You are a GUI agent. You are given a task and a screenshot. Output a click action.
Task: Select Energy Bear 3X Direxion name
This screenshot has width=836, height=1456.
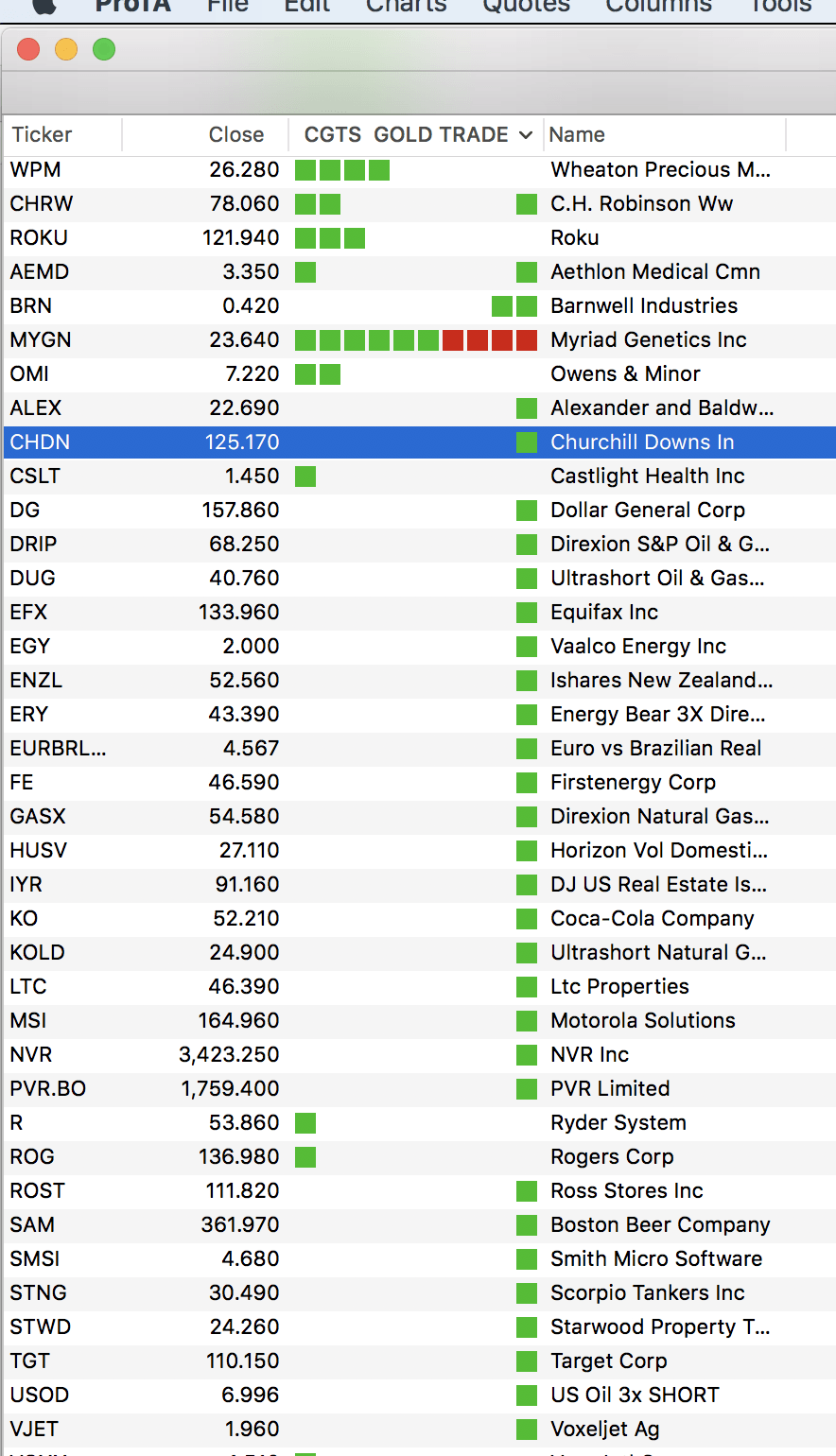pos(658,714)
